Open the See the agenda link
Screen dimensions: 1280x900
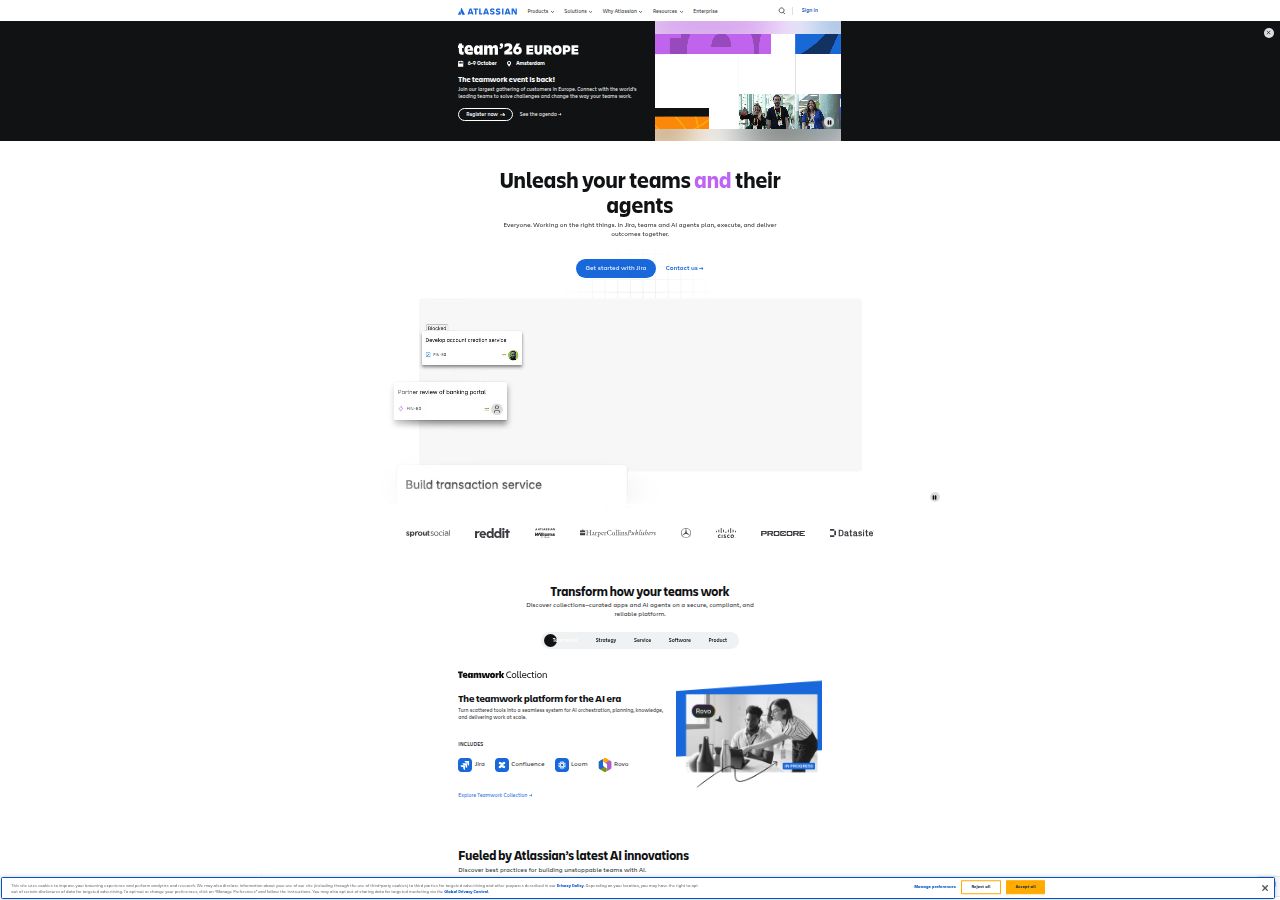coord(540,114)
